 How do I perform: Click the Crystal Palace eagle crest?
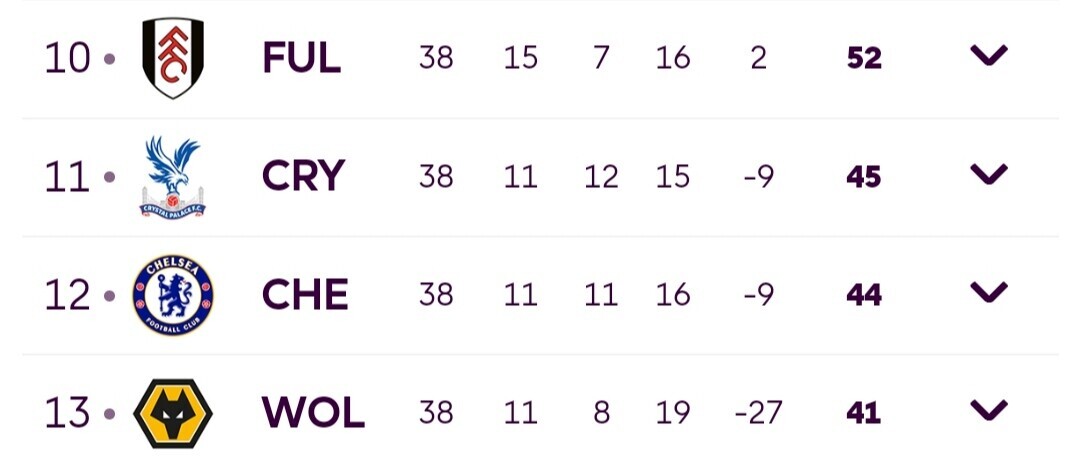[172, 176]
